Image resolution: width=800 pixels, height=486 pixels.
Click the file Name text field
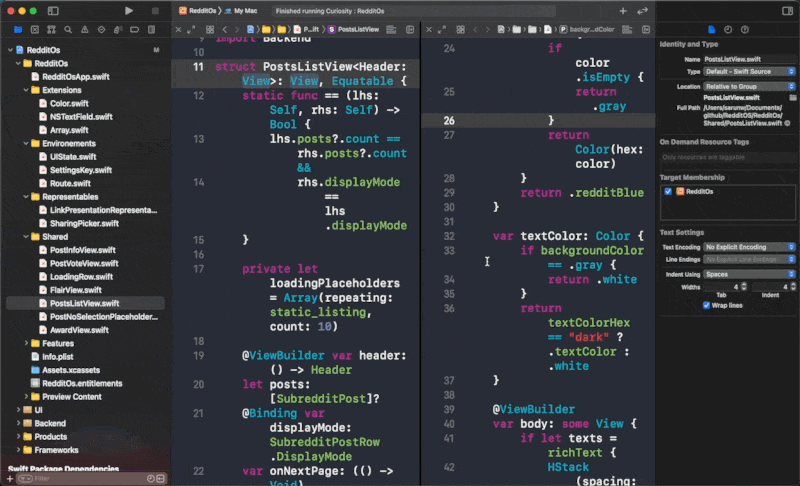tap(748, 60)
